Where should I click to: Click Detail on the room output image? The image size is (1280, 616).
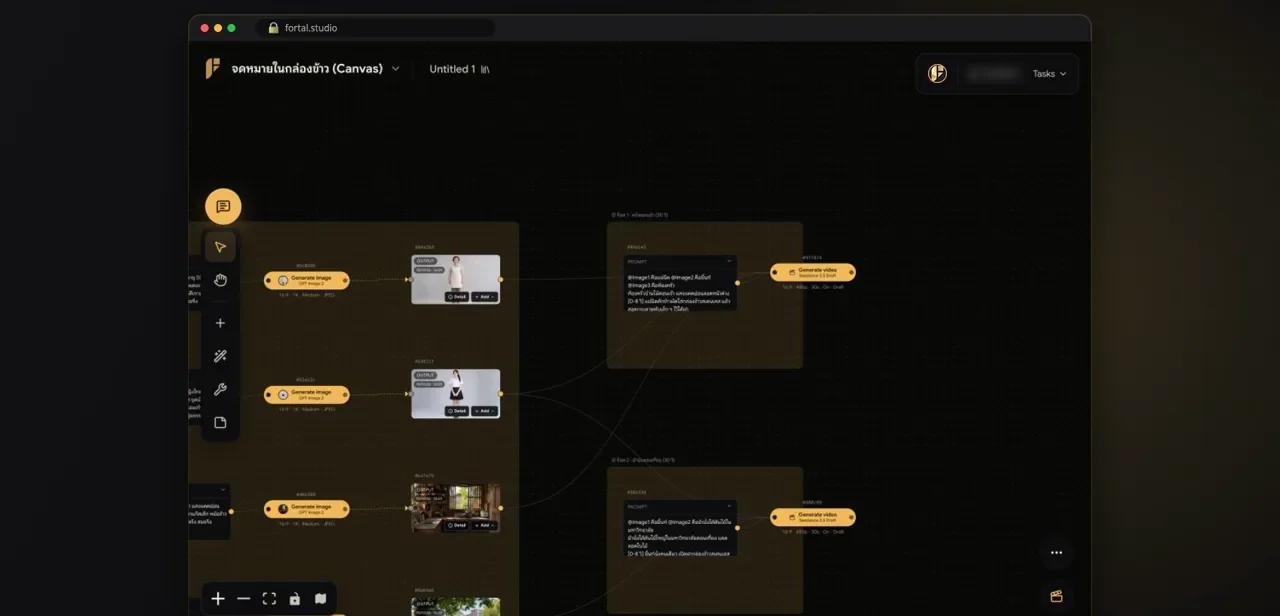(457, 525)
